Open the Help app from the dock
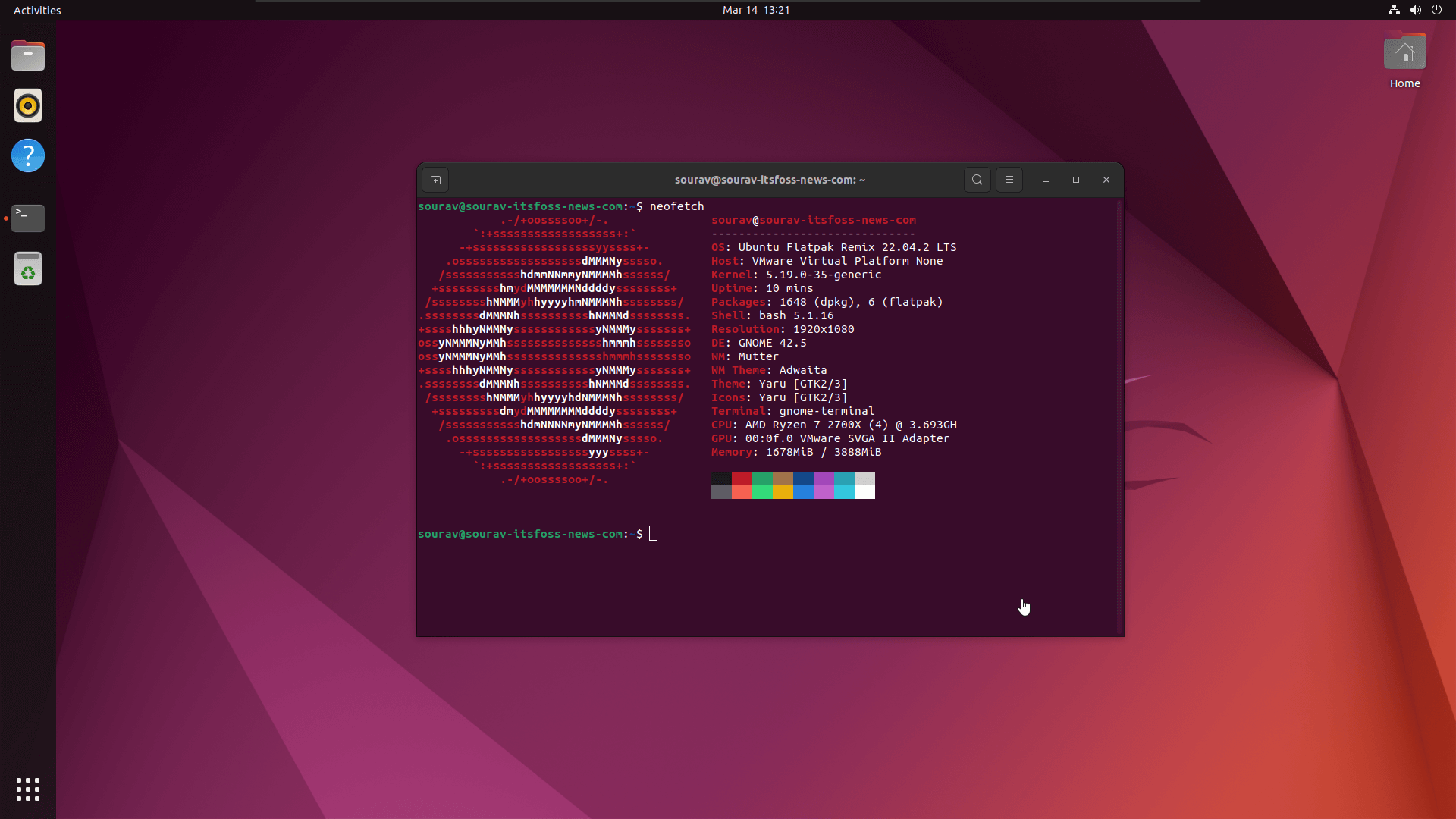Screen dimensions: 1456x819 click(x=27, y=155)
